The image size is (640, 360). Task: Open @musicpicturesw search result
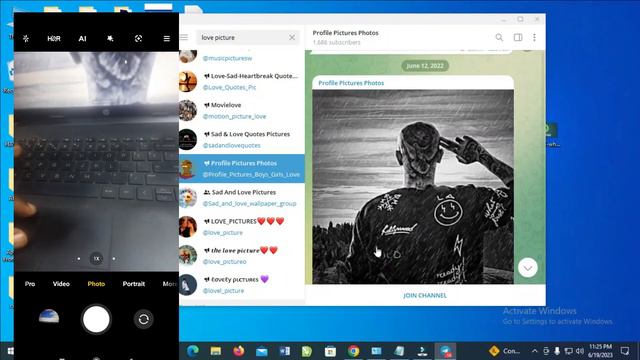[x=242, y=57]
